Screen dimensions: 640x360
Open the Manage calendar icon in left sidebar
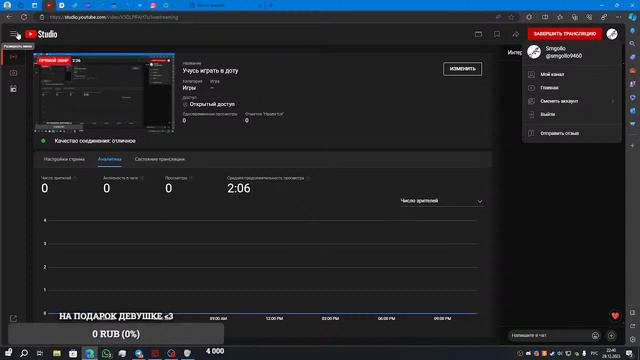click(13, 89)
